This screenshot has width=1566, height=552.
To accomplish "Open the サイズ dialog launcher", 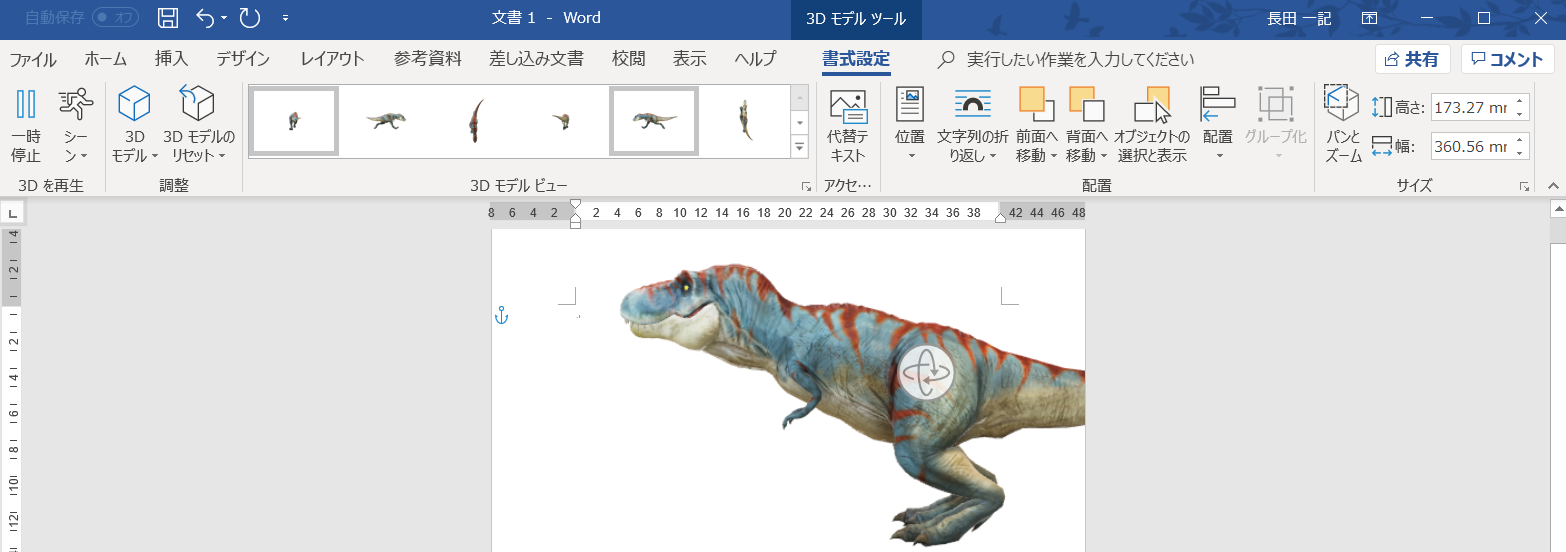I will click(1524, 187).
